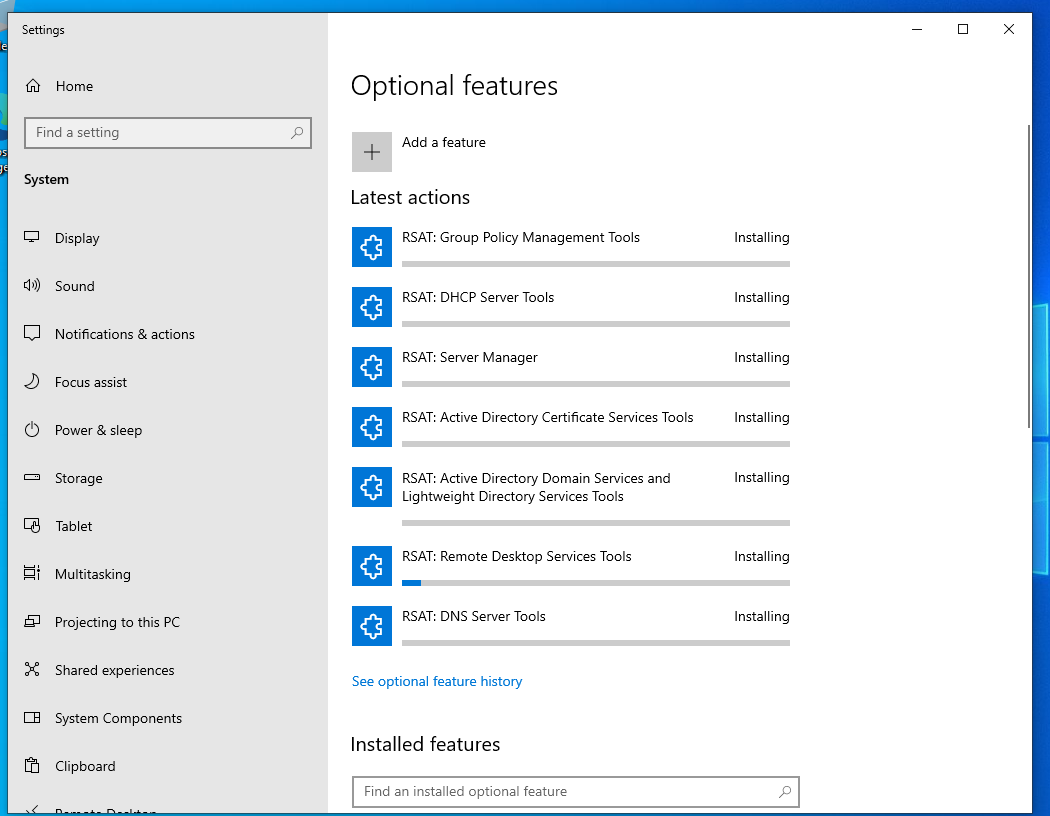Viewport: 1050px width, 816px height.
Task: Minimize the Settings window
Action: click(917, 29)
